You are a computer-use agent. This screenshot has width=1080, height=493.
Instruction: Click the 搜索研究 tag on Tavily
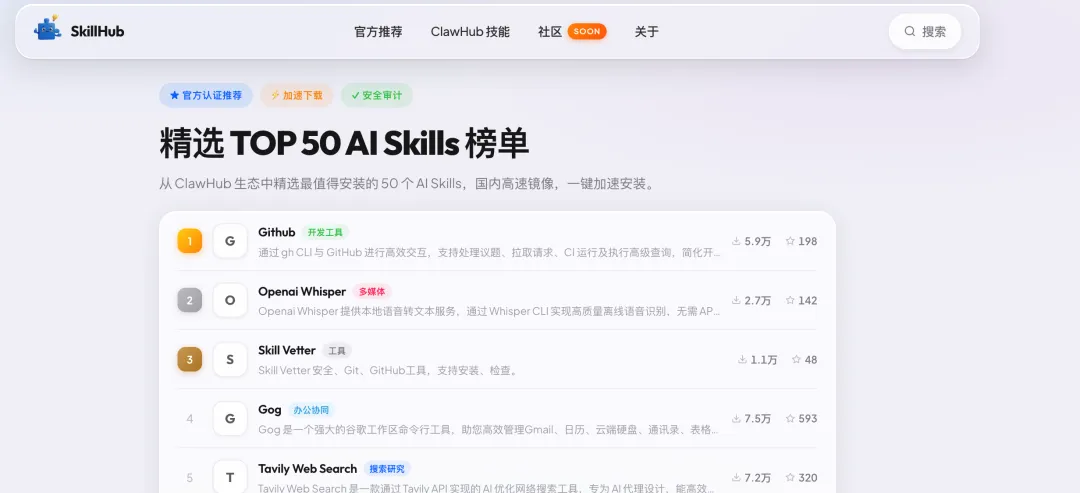pos(387,470)
